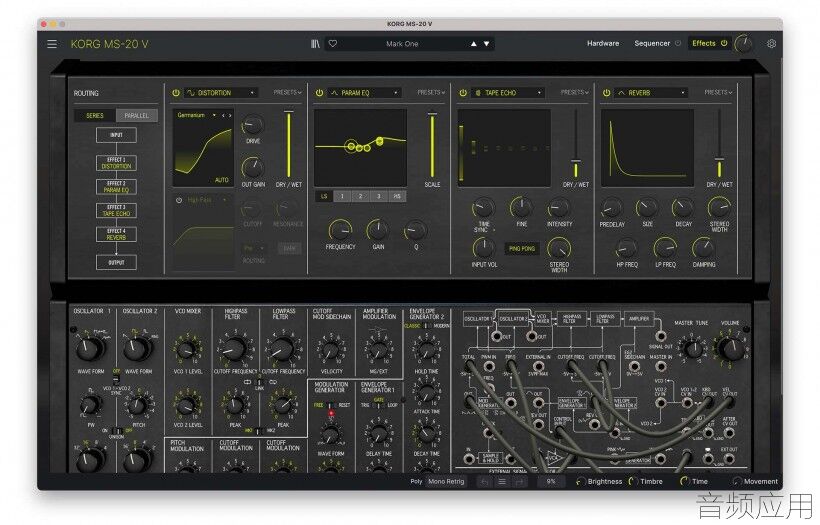Image resolution: width=820 pixels, height=525 pixels.
Task: Toggle the Distortion effect power button
Action: click(176, 93)
